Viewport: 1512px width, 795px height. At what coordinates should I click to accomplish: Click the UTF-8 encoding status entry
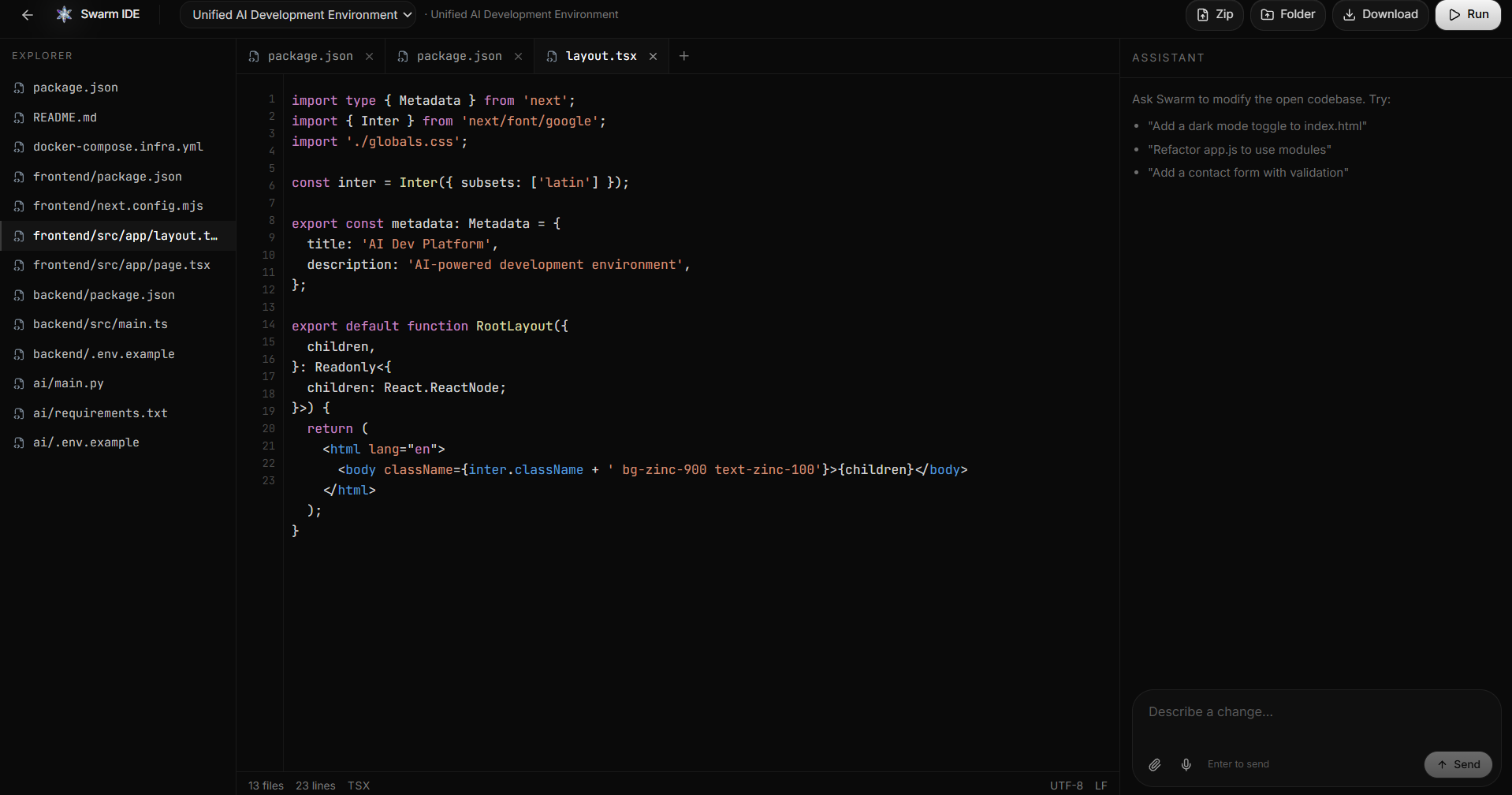coord(1066,786)
